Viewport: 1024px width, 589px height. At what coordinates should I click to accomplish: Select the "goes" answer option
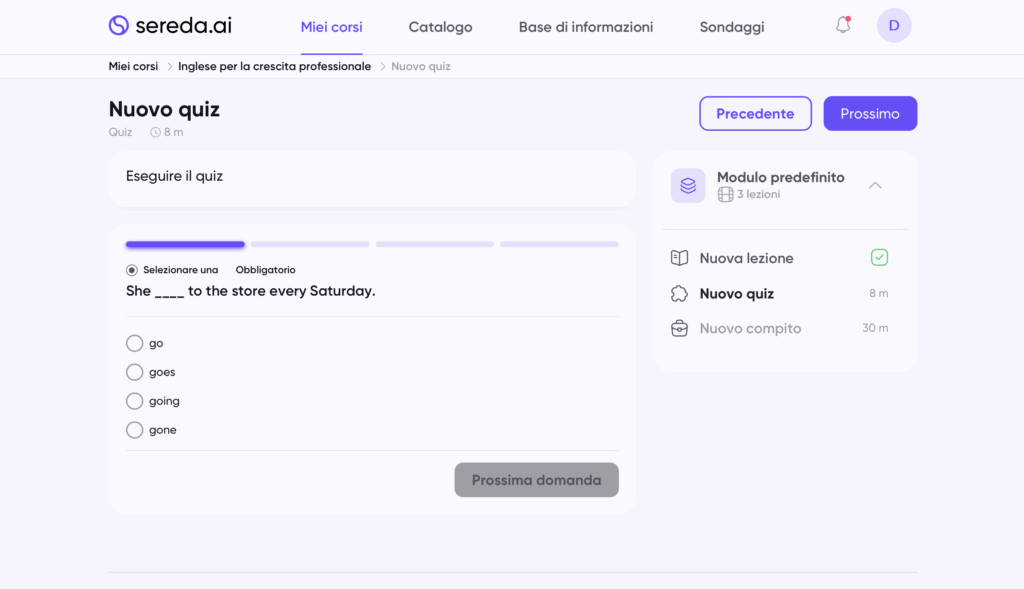pos(134,372)
